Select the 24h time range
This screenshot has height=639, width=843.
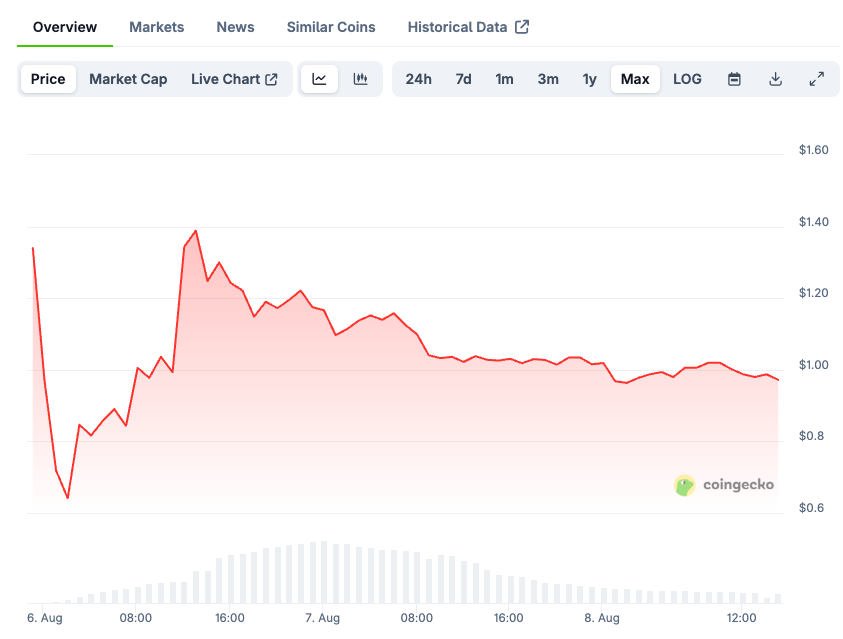coord(419,78)
